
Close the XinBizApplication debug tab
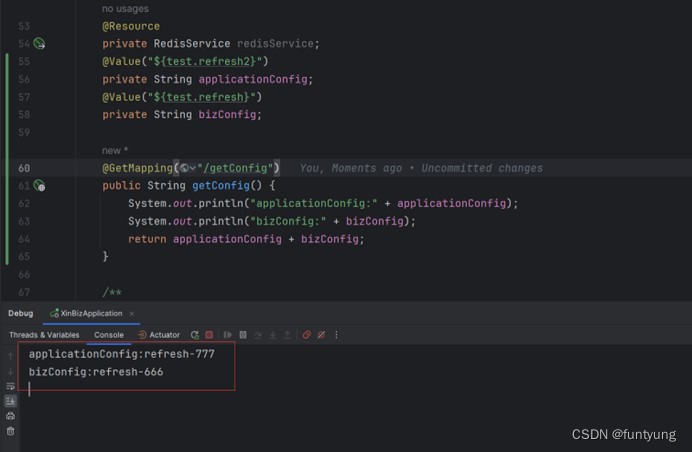[x=132, y=313]
